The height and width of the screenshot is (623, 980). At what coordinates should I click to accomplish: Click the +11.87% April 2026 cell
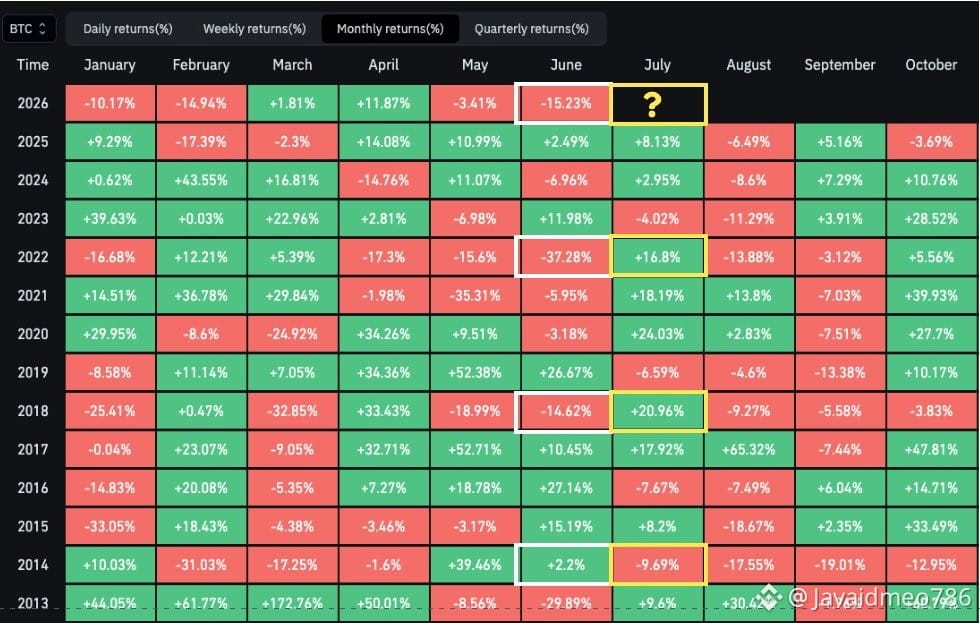point(384,103)
